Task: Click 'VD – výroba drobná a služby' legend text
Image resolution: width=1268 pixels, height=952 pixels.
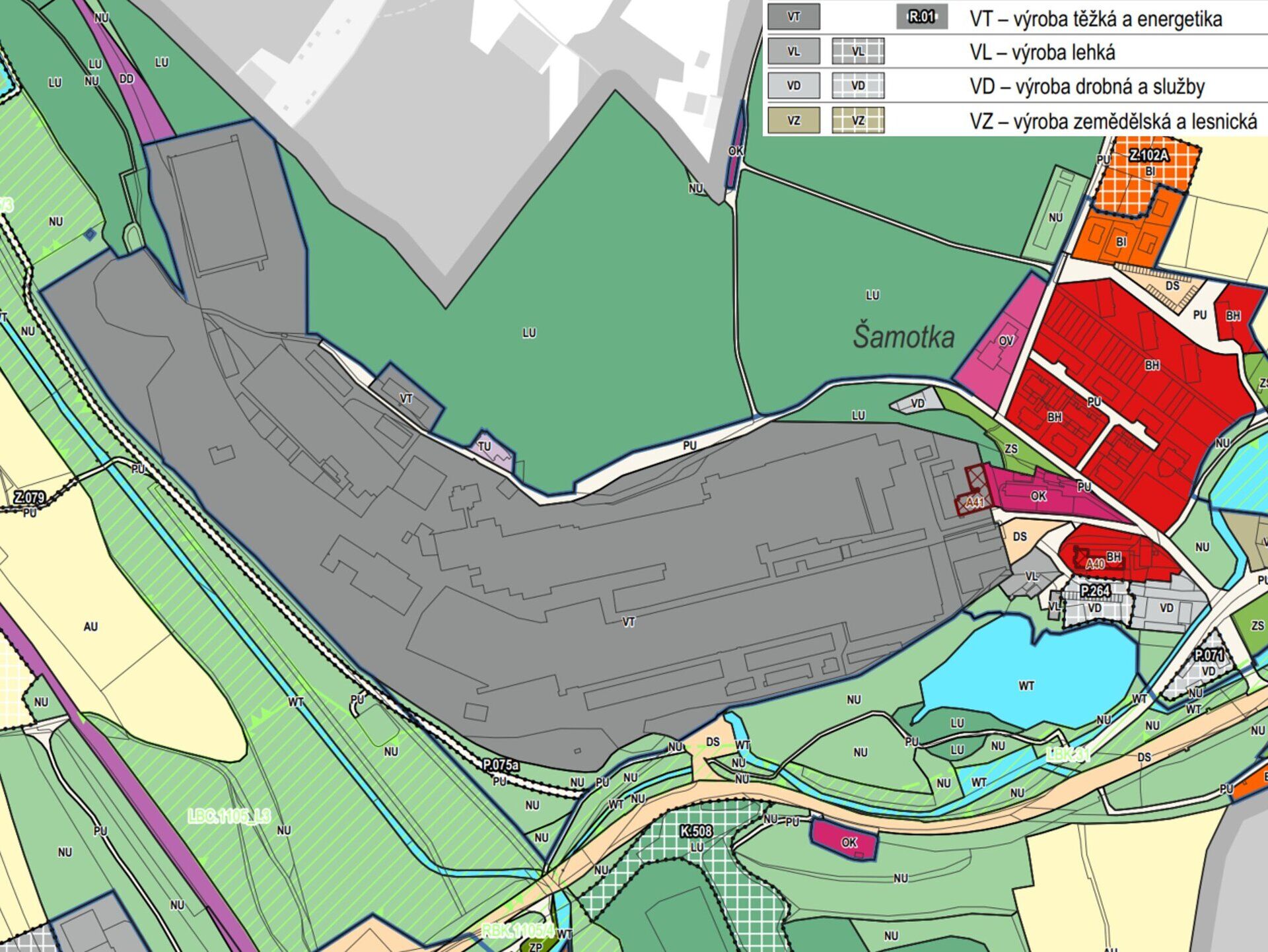Action: pos(1087,86)
